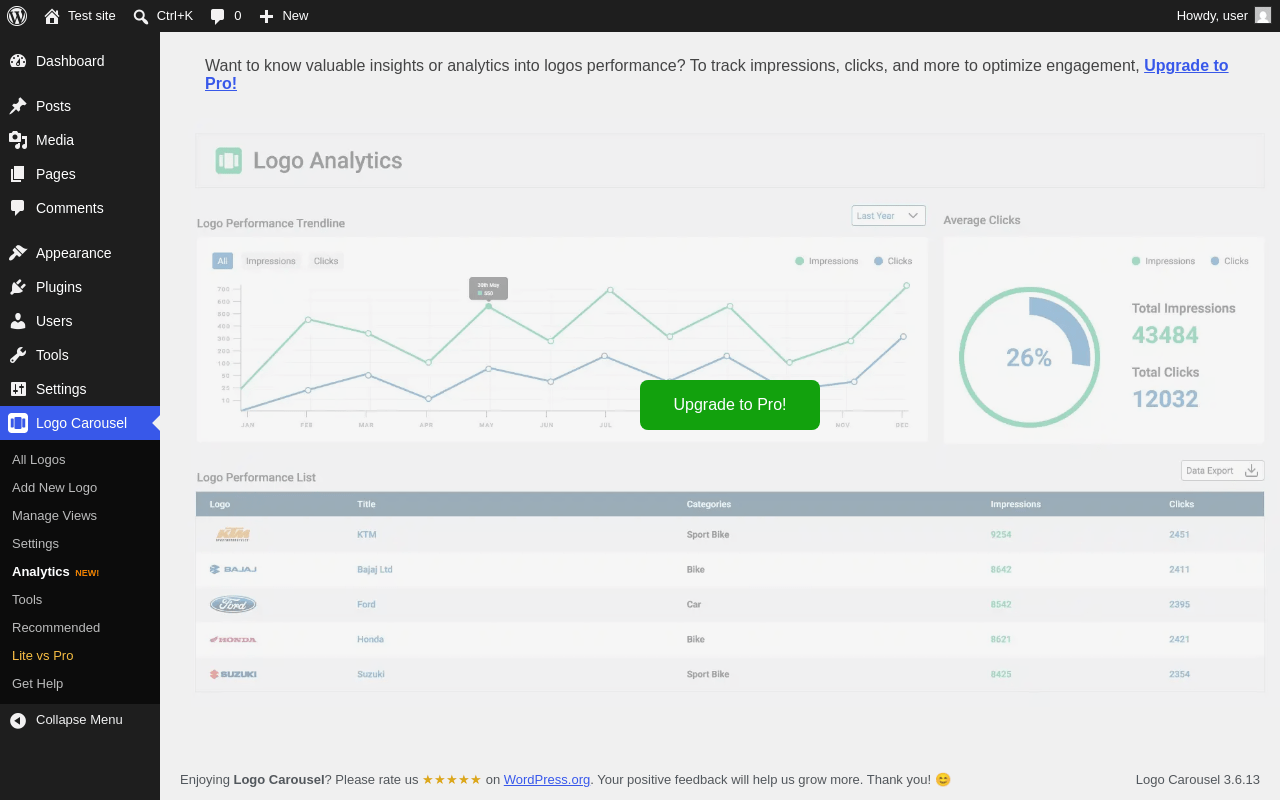Click the Logo Carousel plugin icon in the sidebar
Screen dimensions: 1280x800
18,423
